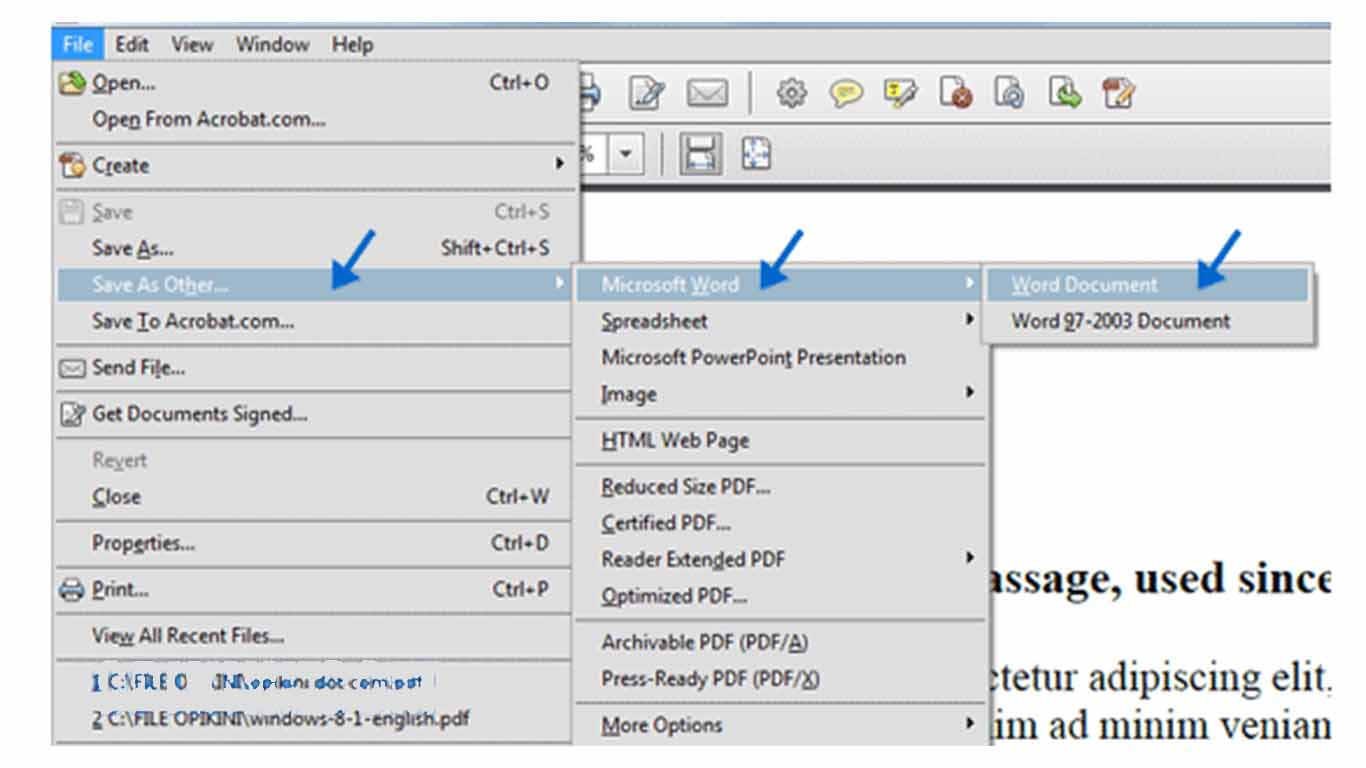
Task: Select the yellow highlight text tool icon
Action: click(x=898, y=93)
